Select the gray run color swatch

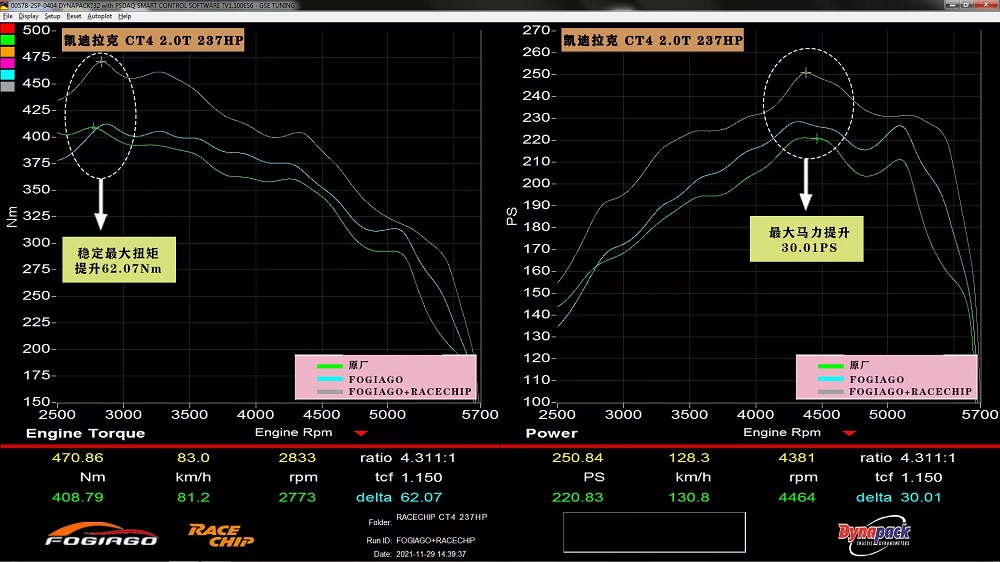pyautogui.click(x=7, y=86)
